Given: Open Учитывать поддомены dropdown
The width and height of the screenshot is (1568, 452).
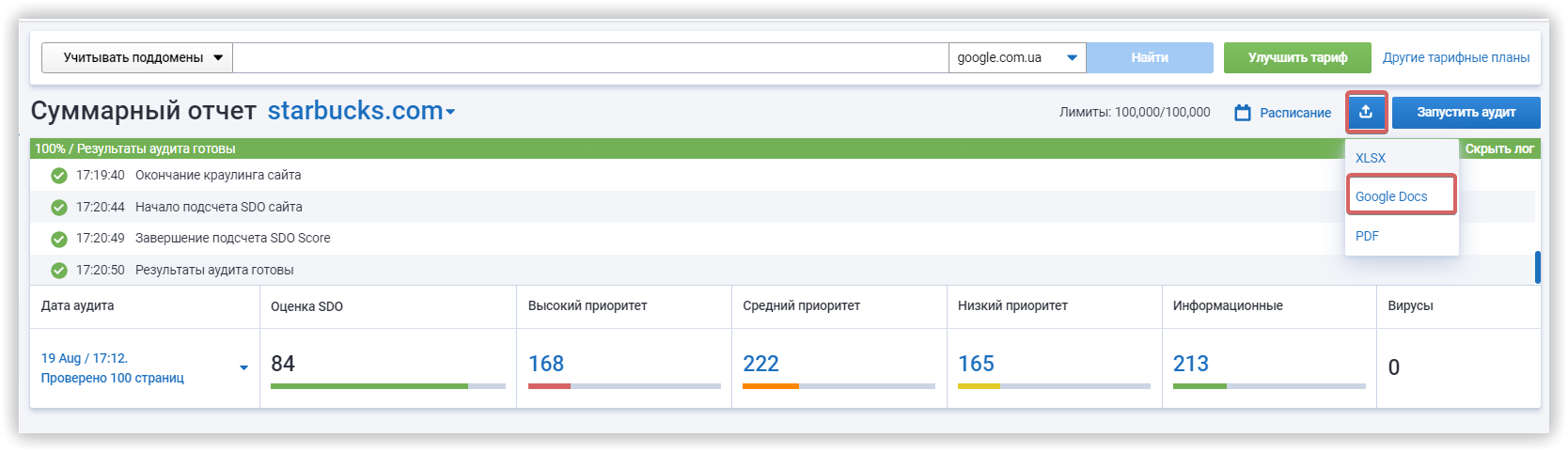Looking at the screenshot, I should click(137, 57).
